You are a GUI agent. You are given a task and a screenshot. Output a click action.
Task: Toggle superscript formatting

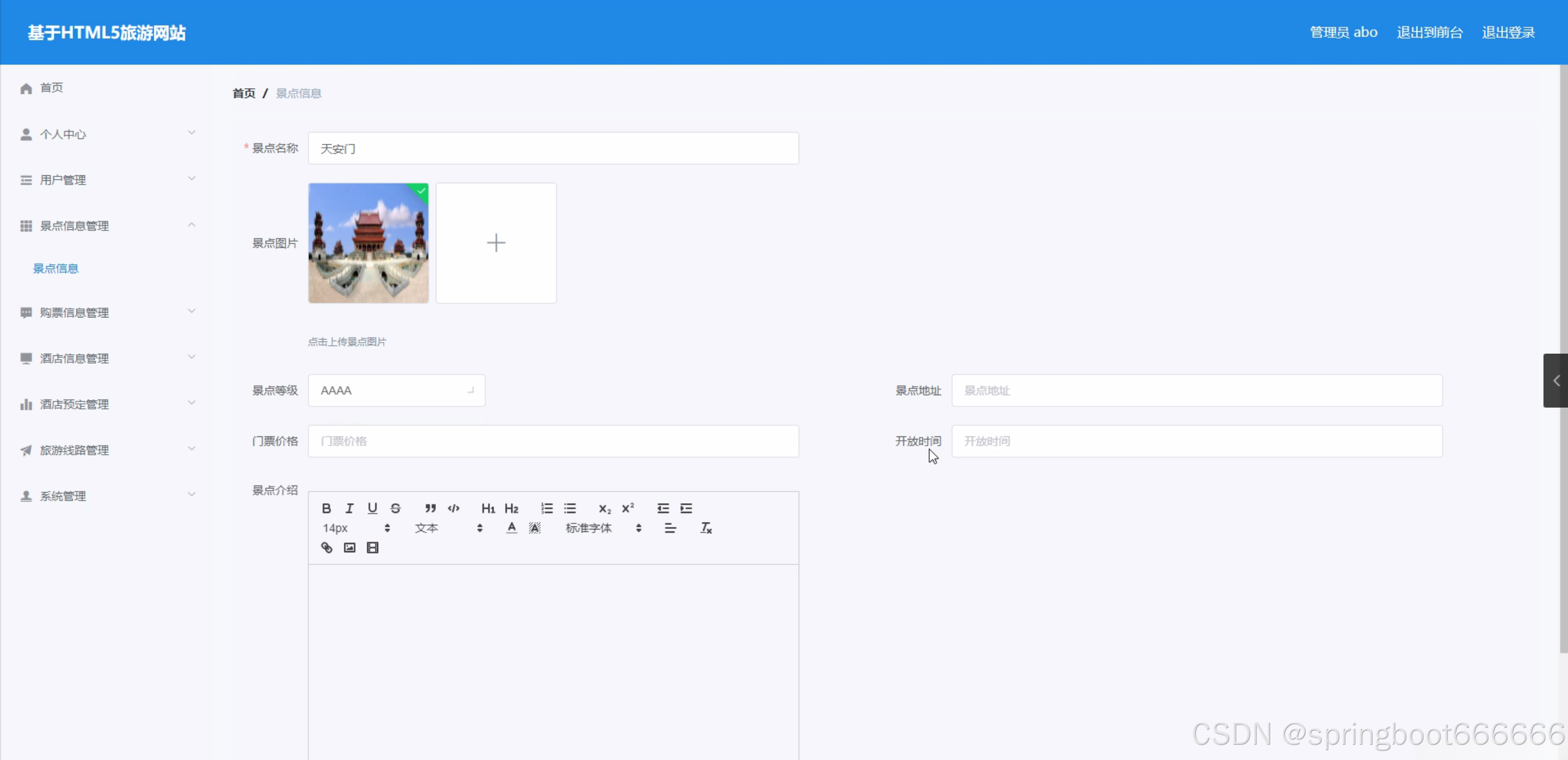tap(628, 508)
